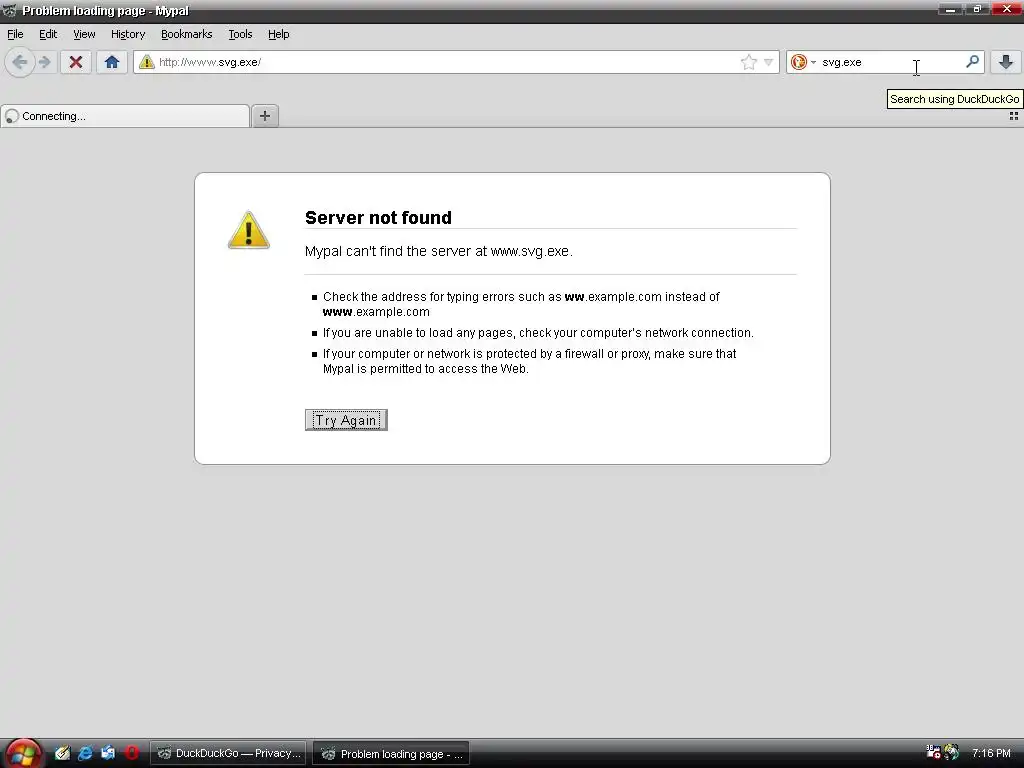The width and height of the screenshot is (1024, 768).
Task: Select the Connecting... tab
Action: click(x=125, y=116)
